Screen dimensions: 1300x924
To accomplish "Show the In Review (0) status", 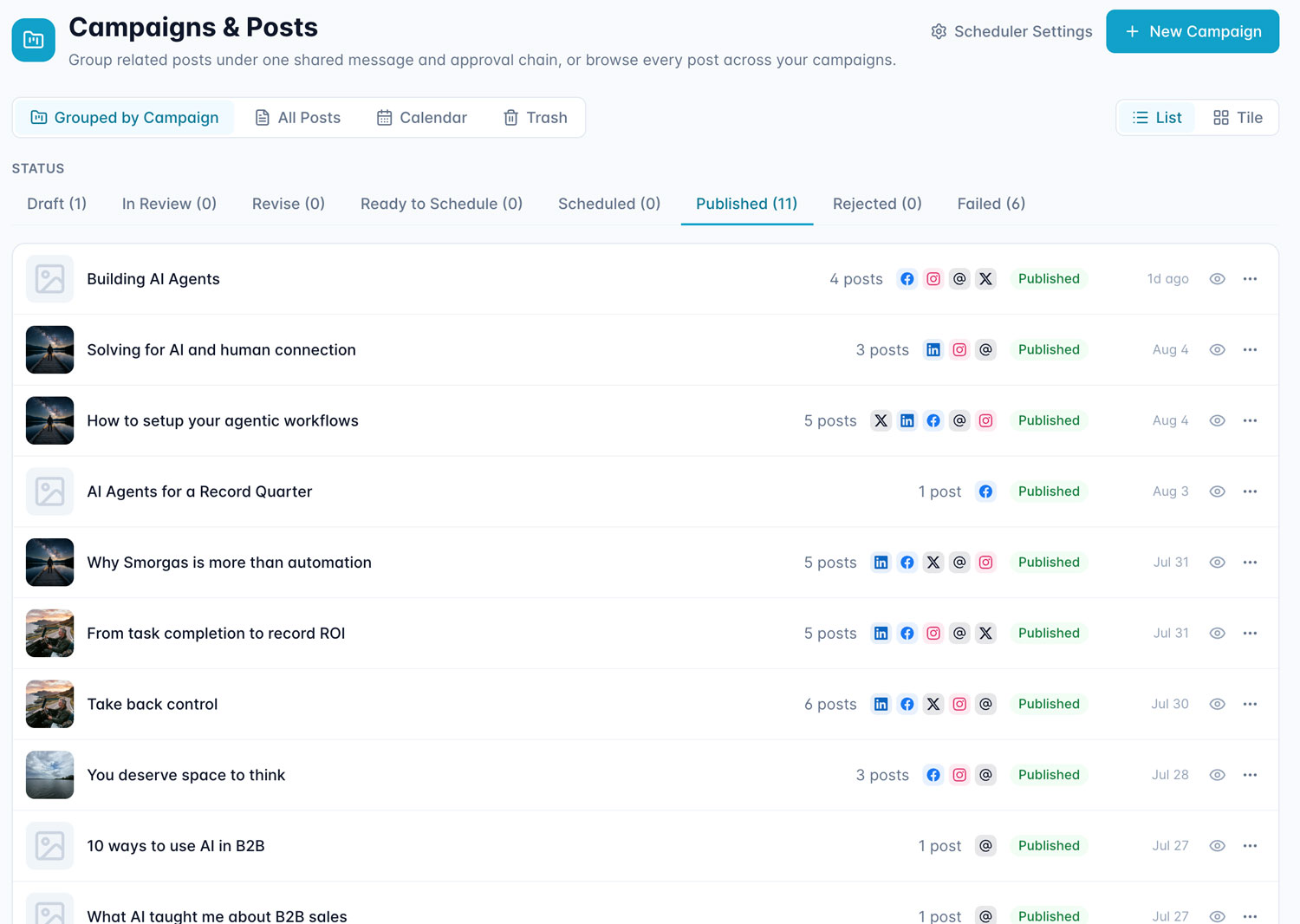I will pos(169,204).
